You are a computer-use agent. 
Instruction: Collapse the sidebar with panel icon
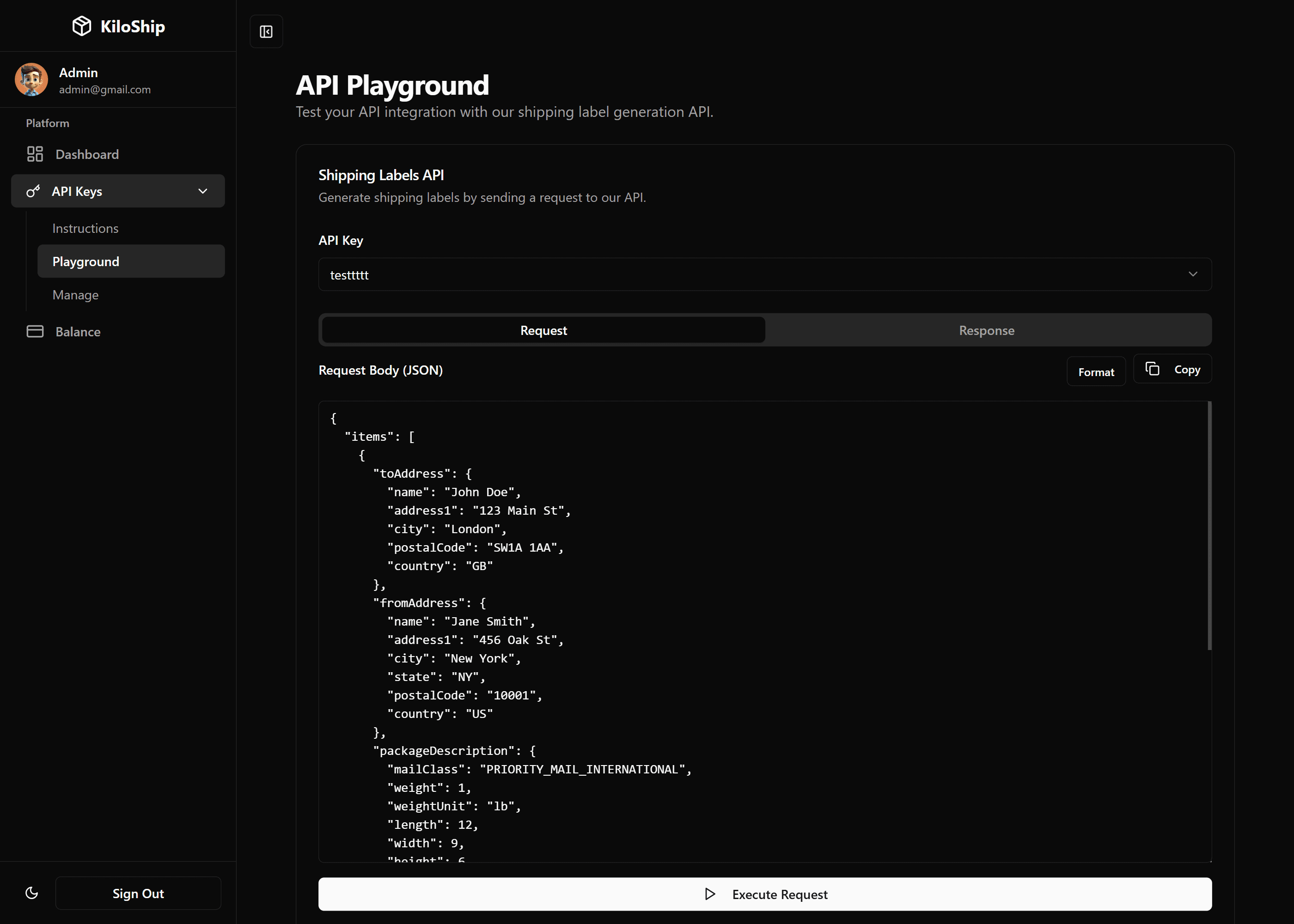(266, 32)
